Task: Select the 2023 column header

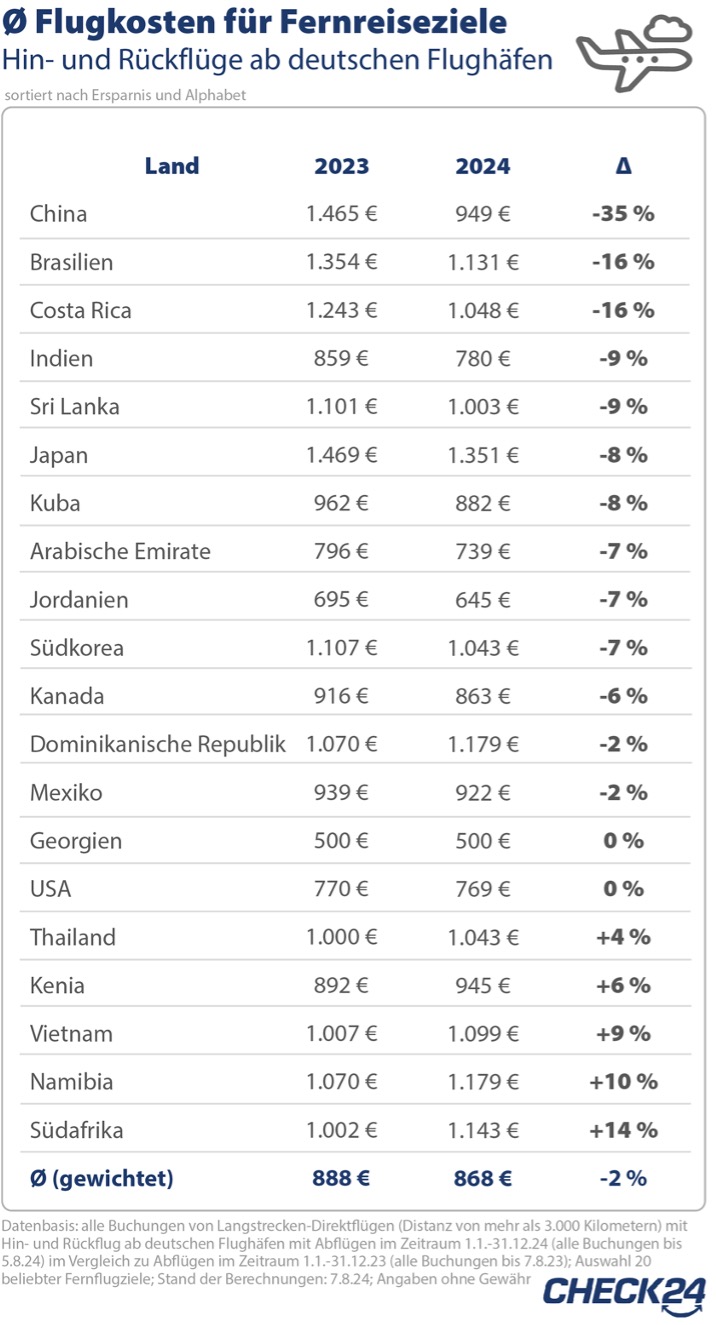Action: point(342,166)
